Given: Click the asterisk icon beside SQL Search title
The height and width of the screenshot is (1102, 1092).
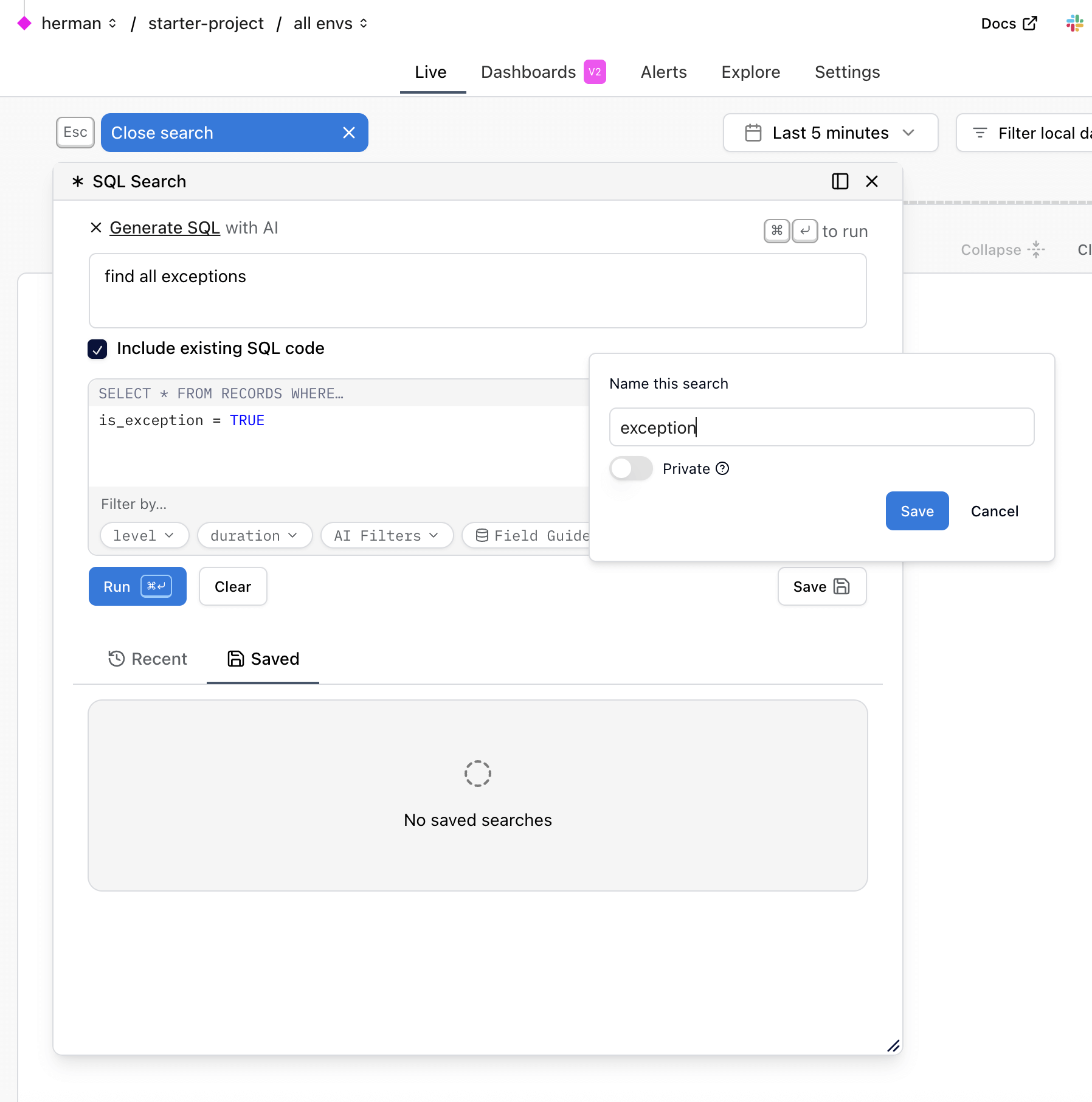Looking at the screenshot, I should pos(77,181).
